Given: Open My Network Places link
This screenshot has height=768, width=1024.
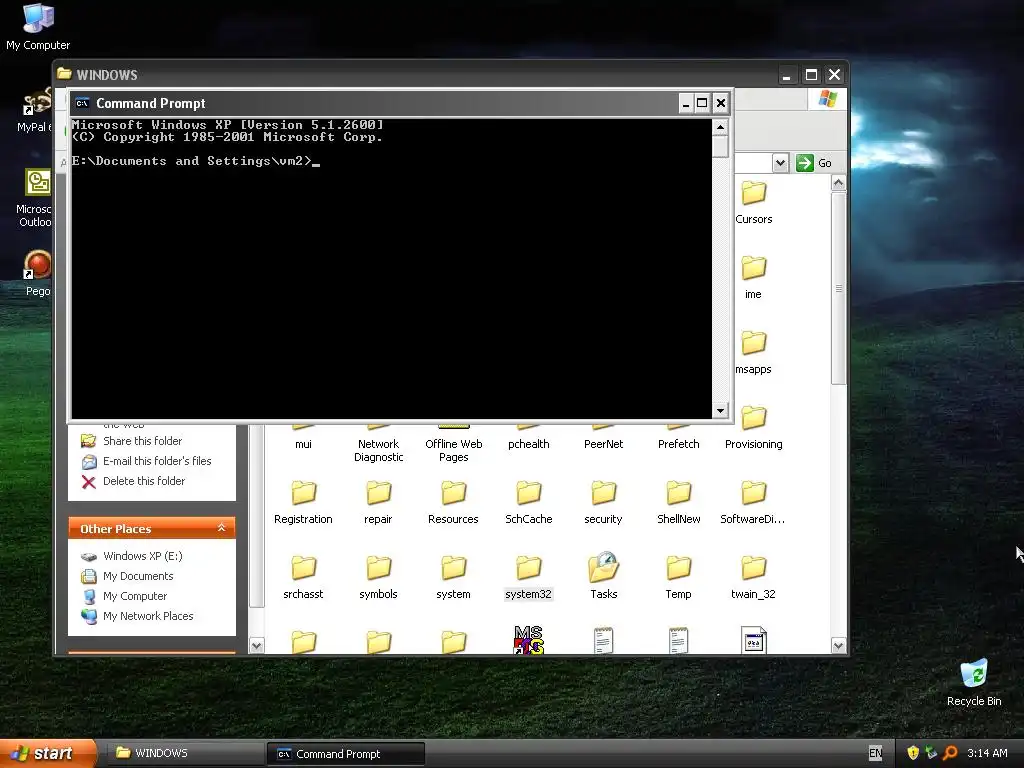Looking at the screenshot, I should point(148,616).
